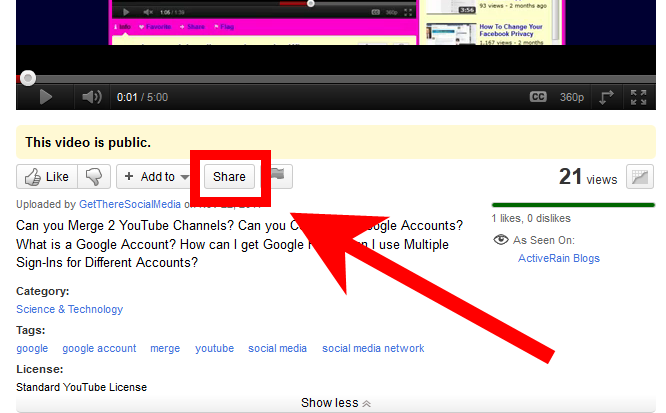Open the 360p quality selector
This screenshot has width=666, height=413.
click(571, 97)
